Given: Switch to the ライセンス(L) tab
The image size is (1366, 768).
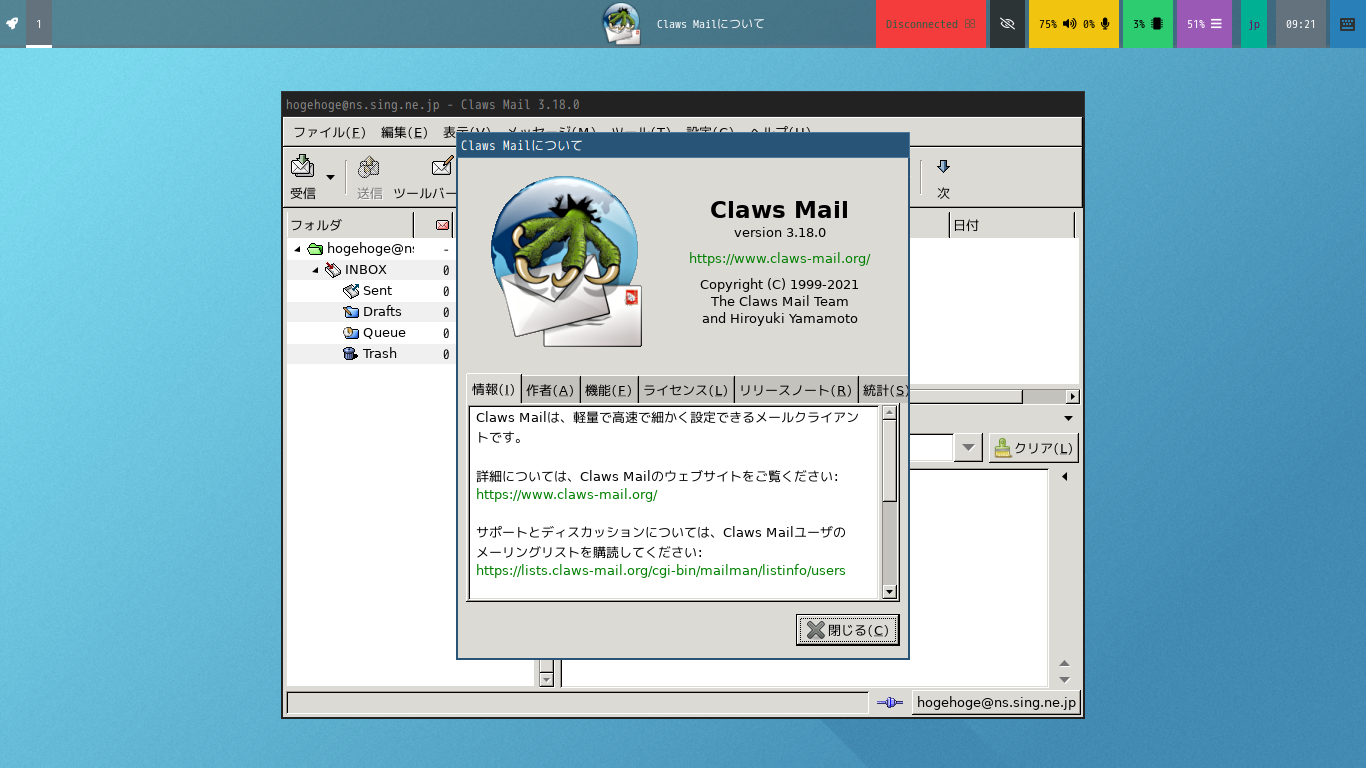Looking at the screenshot, I should coord(685,390).
